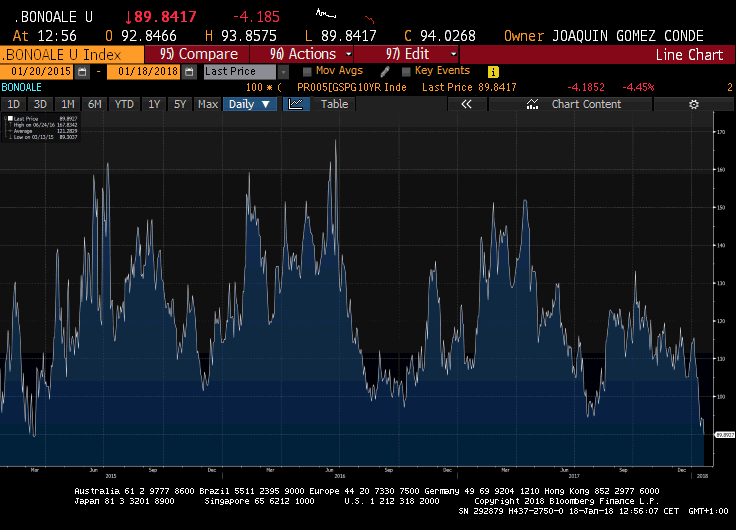Screen dimensions: 736x530
Task: Select the YTD range tab
Action: (124, 104)
